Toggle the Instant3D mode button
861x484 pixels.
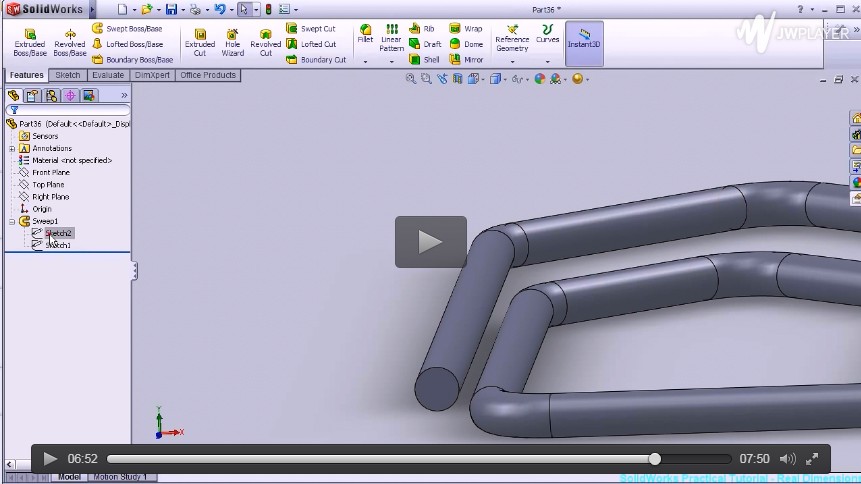pos(584,40)
